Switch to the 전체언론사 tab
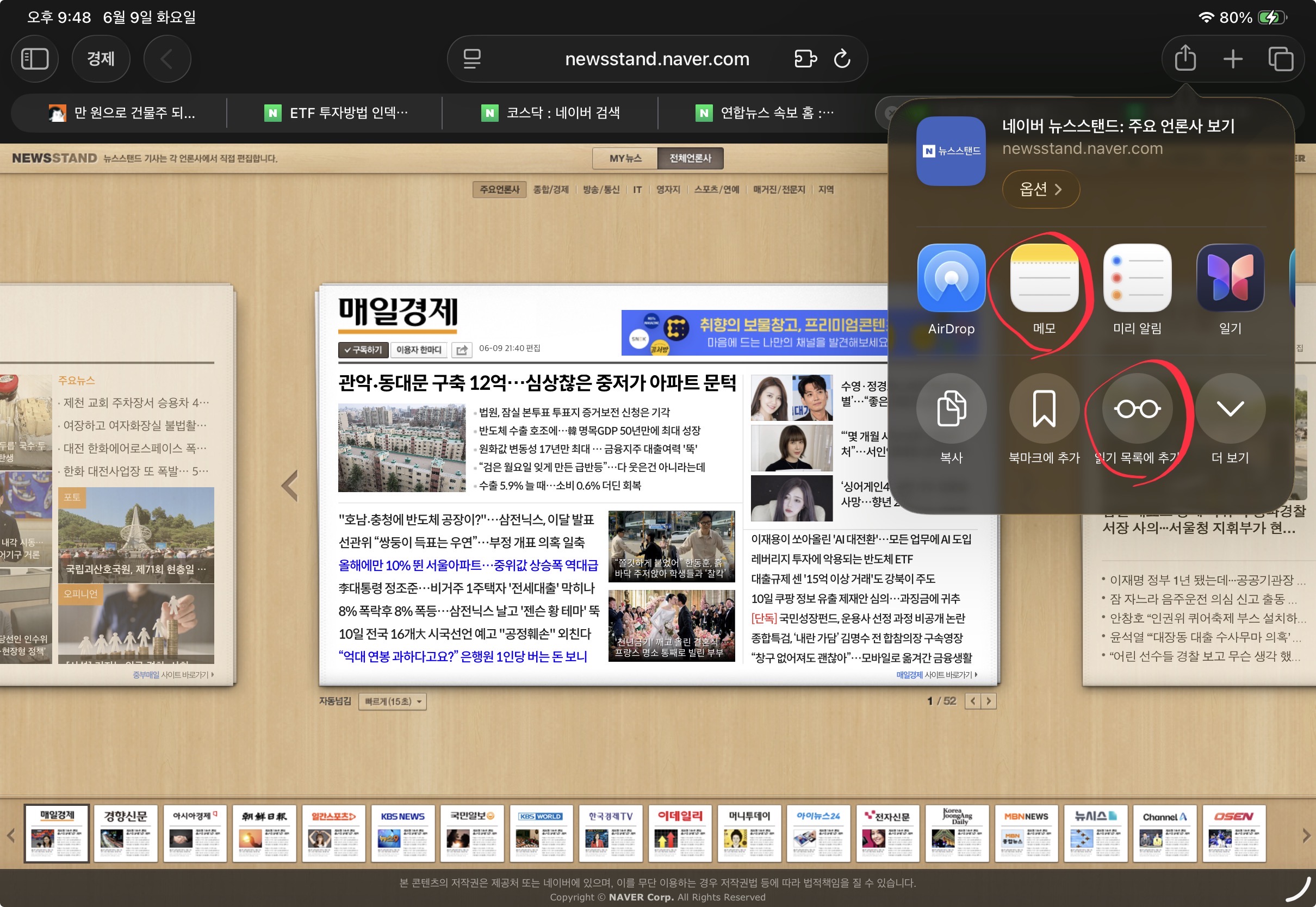This screenshot has width=1316, height=907. click(x=691, y=158)
